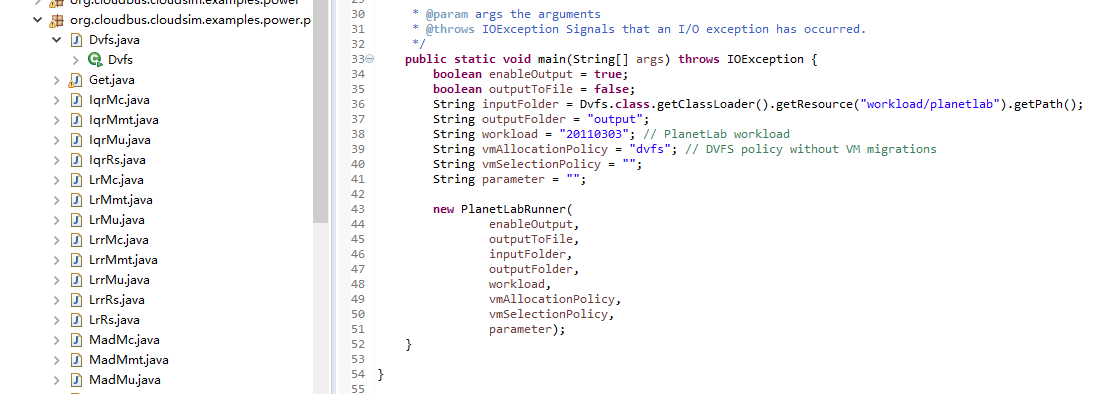Screen dimensions: 1104x394
Task: Click the IqrMmt.java file icon
Action: tap(77, 120)
